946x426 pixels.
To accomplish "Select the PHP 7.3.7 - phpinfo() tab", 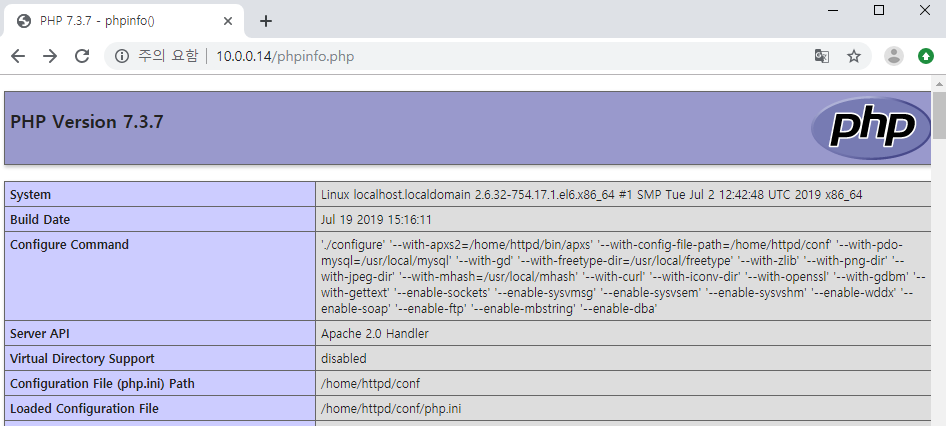I will [x=124, y=21].
